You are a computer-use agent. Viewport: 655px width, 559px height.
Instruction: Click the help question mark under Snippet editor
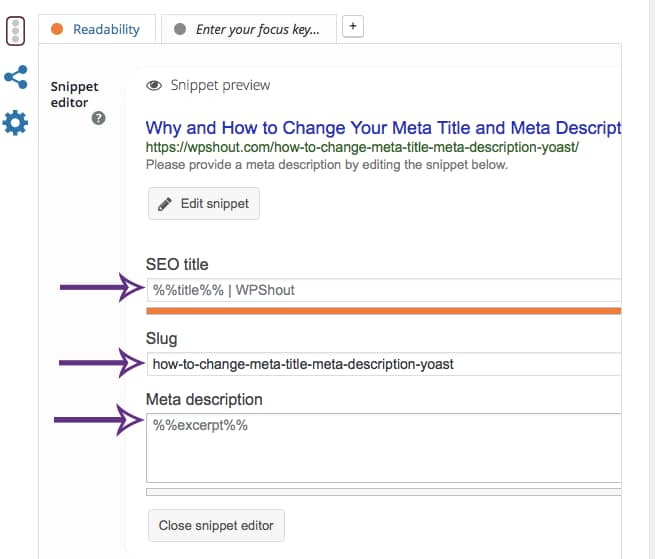click(99, 118)
